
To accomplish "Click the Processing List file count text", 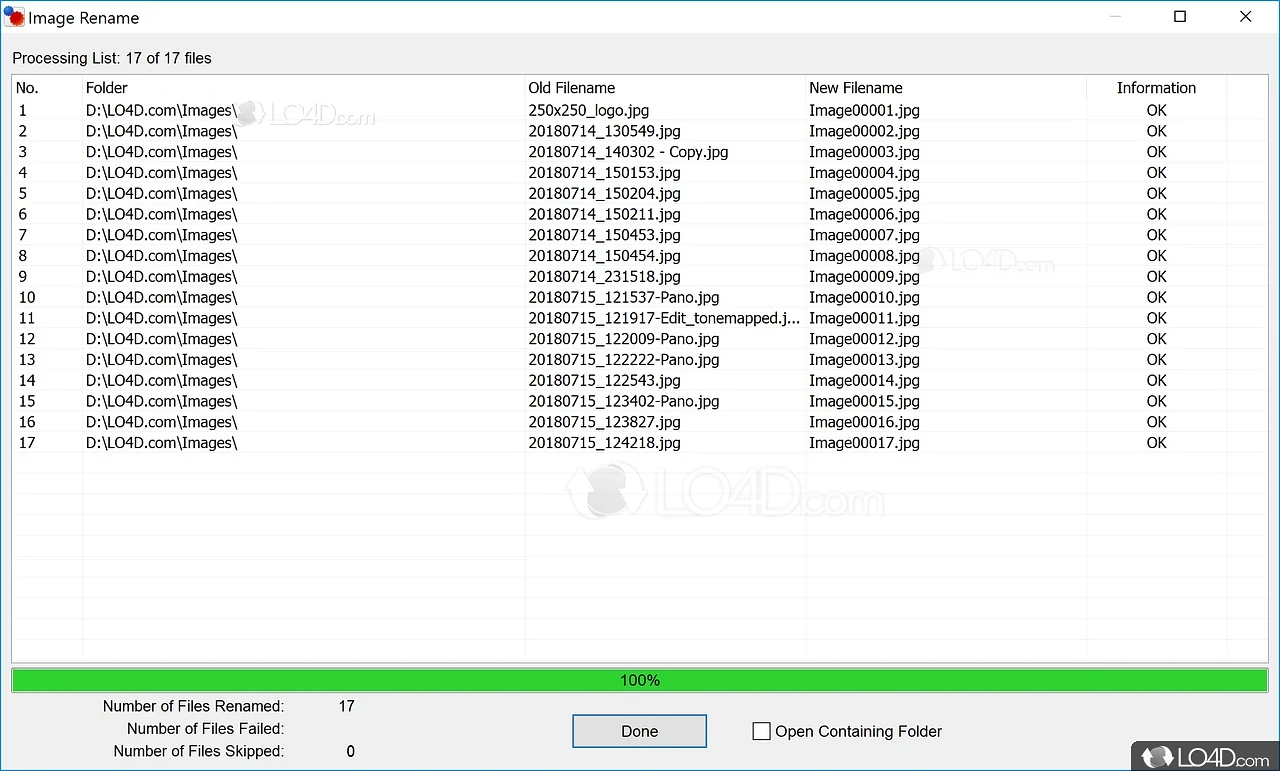I will point(112,58).
